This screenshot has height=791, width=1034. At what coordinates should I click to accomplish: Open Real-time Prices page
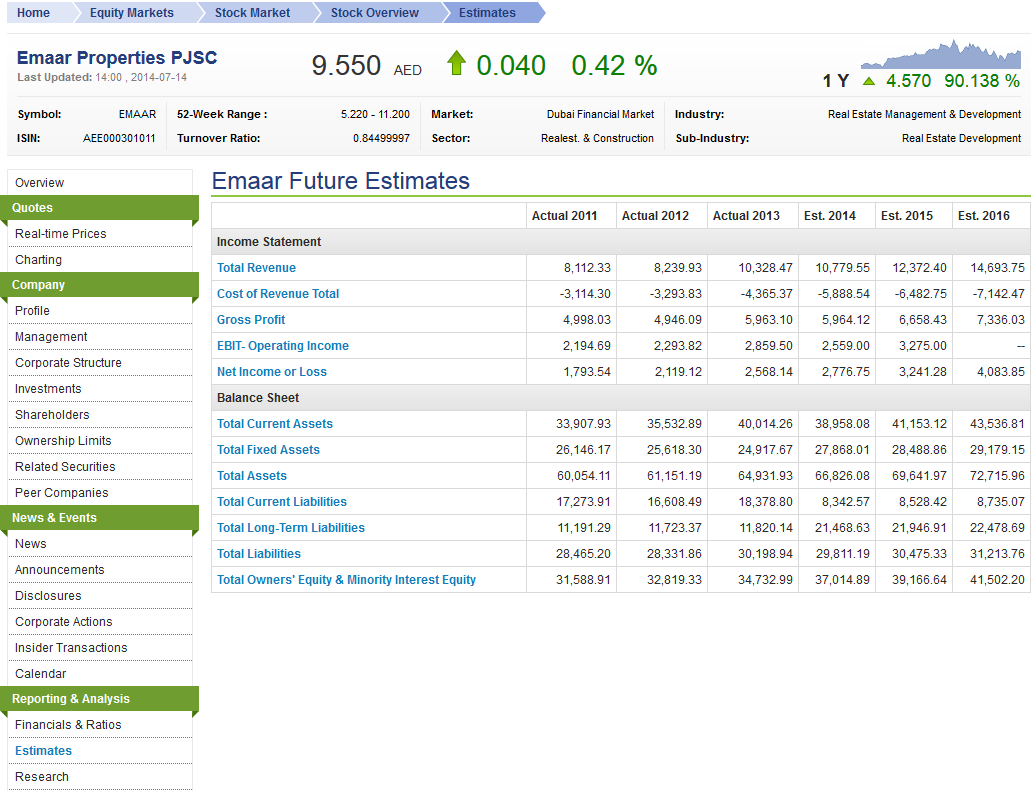[61, 233]
